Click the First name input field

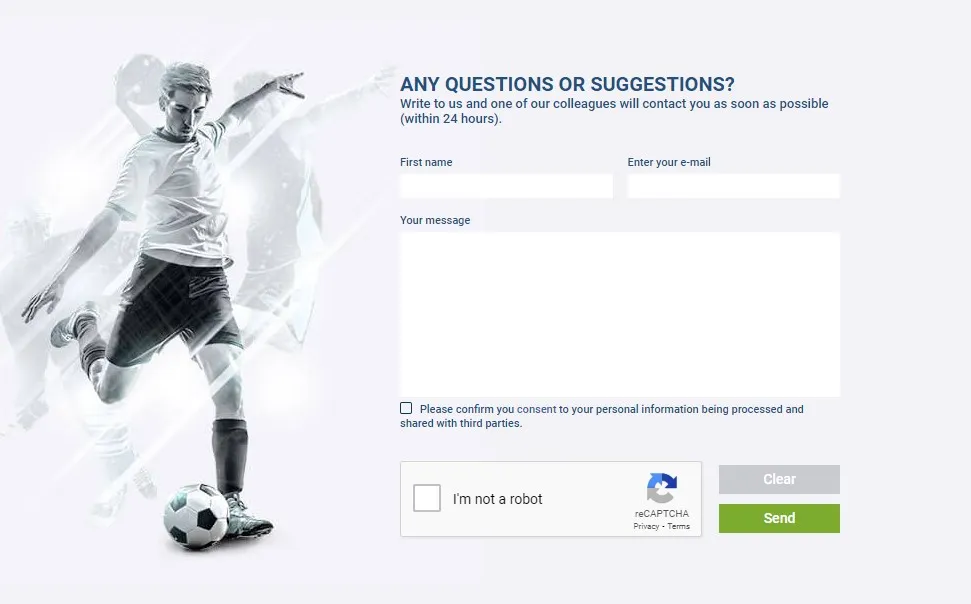point(505,185)
